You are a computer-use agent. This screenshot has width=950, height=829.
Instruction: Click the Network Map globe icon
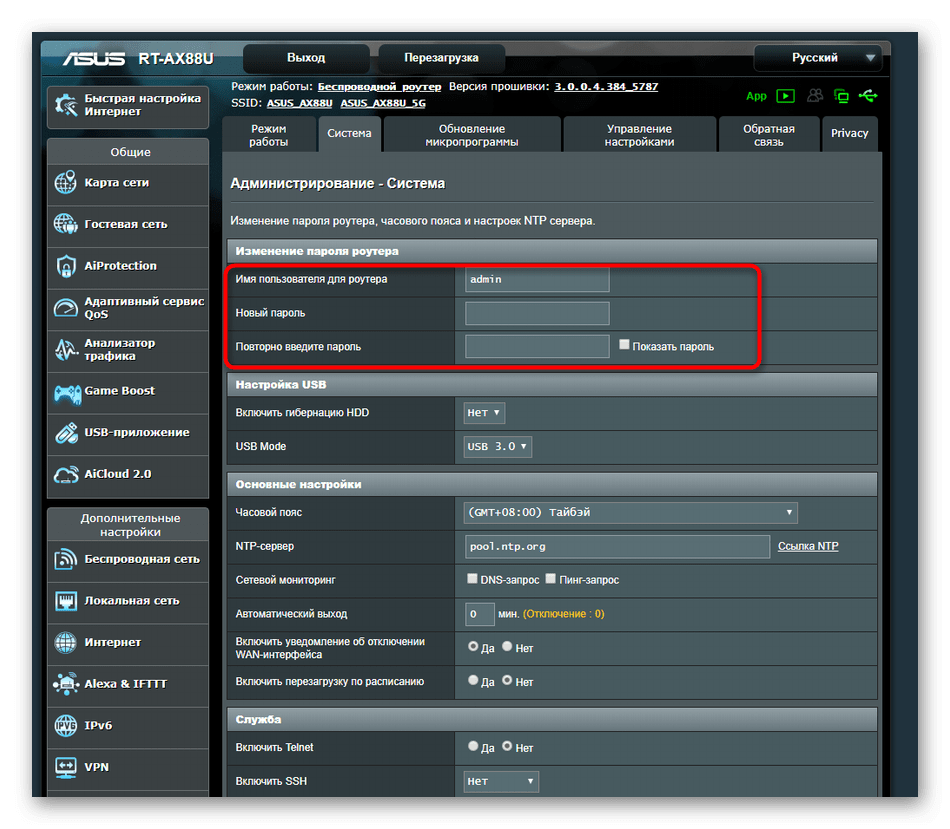tap(66, 183)
